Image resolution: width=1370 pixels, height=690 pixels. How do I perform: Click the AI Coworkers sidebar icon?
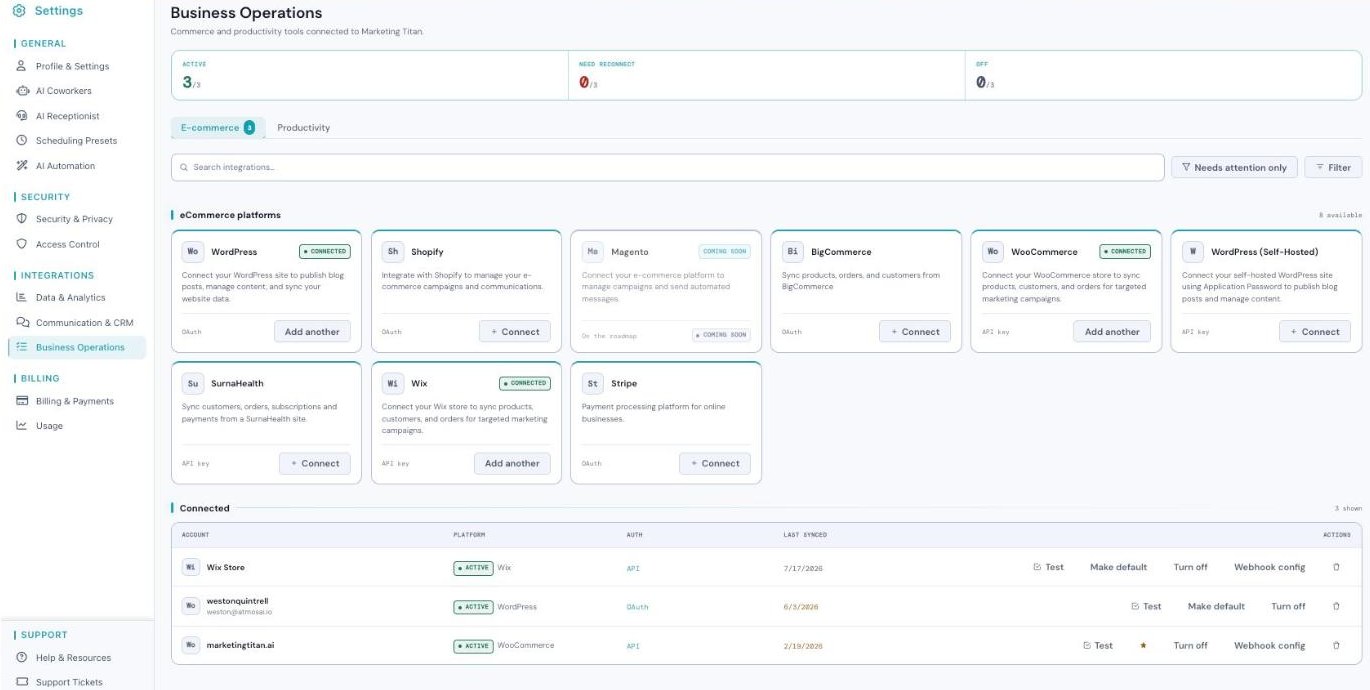coord(22,91)
